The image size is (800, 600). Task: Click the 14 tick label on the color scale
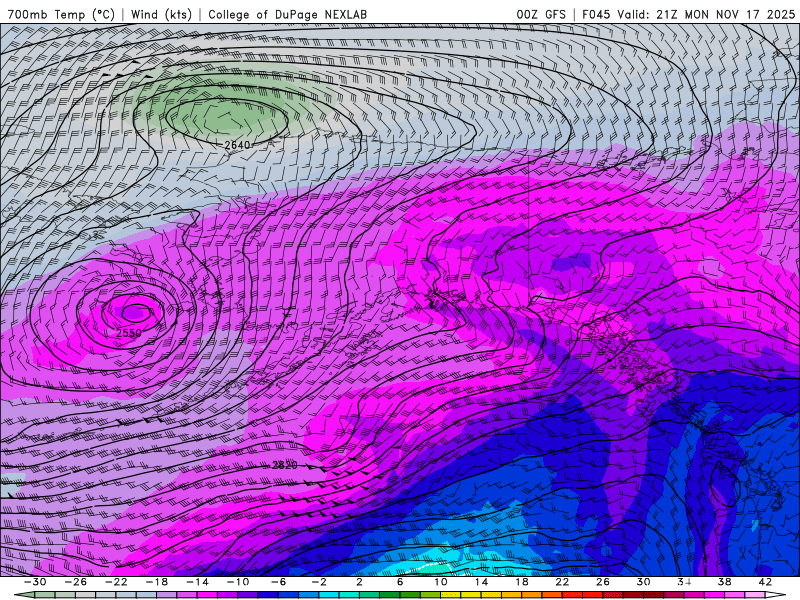coord(481,582)
